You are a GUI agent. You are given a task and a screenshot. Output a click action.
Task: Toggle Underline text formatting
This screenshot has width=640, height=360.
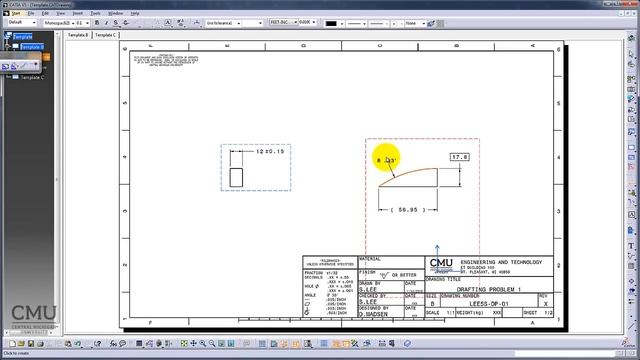(116, 23)
